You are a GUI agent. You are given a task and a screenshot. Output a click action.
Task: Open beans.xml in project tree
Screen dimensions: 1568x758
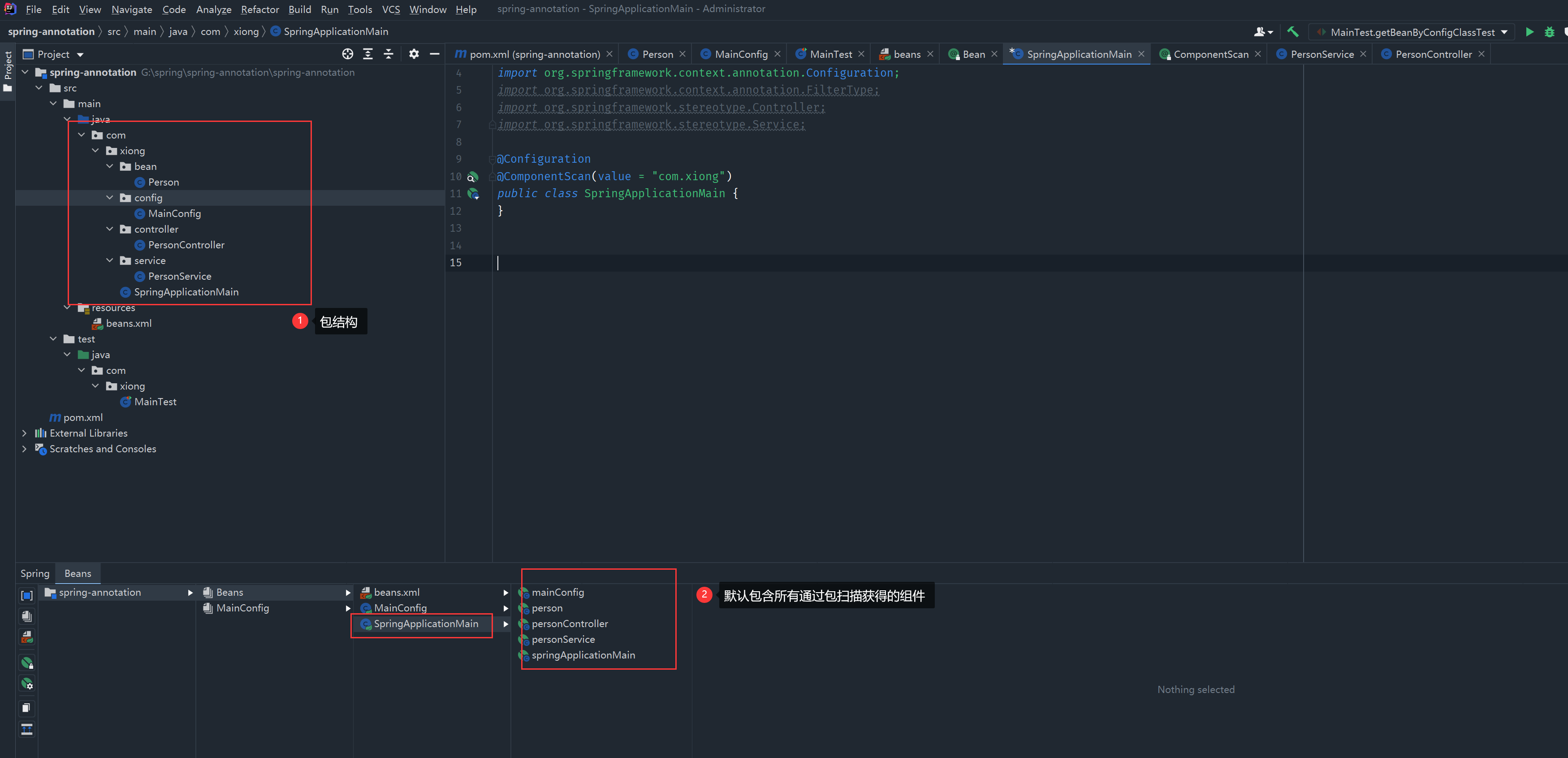(x=129, y=323)
